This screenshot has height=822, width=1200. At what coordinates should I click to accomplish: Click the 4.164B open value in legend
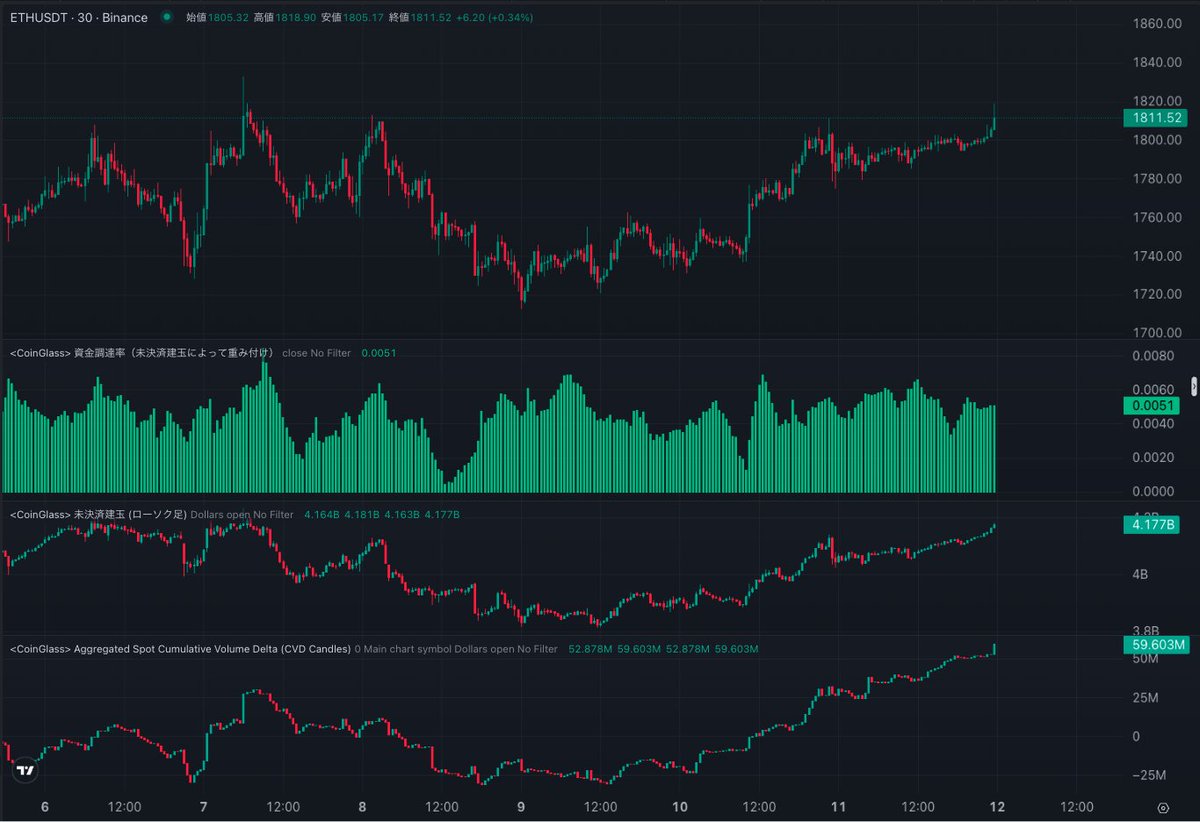pyautogui.click(x=321, y=514)
